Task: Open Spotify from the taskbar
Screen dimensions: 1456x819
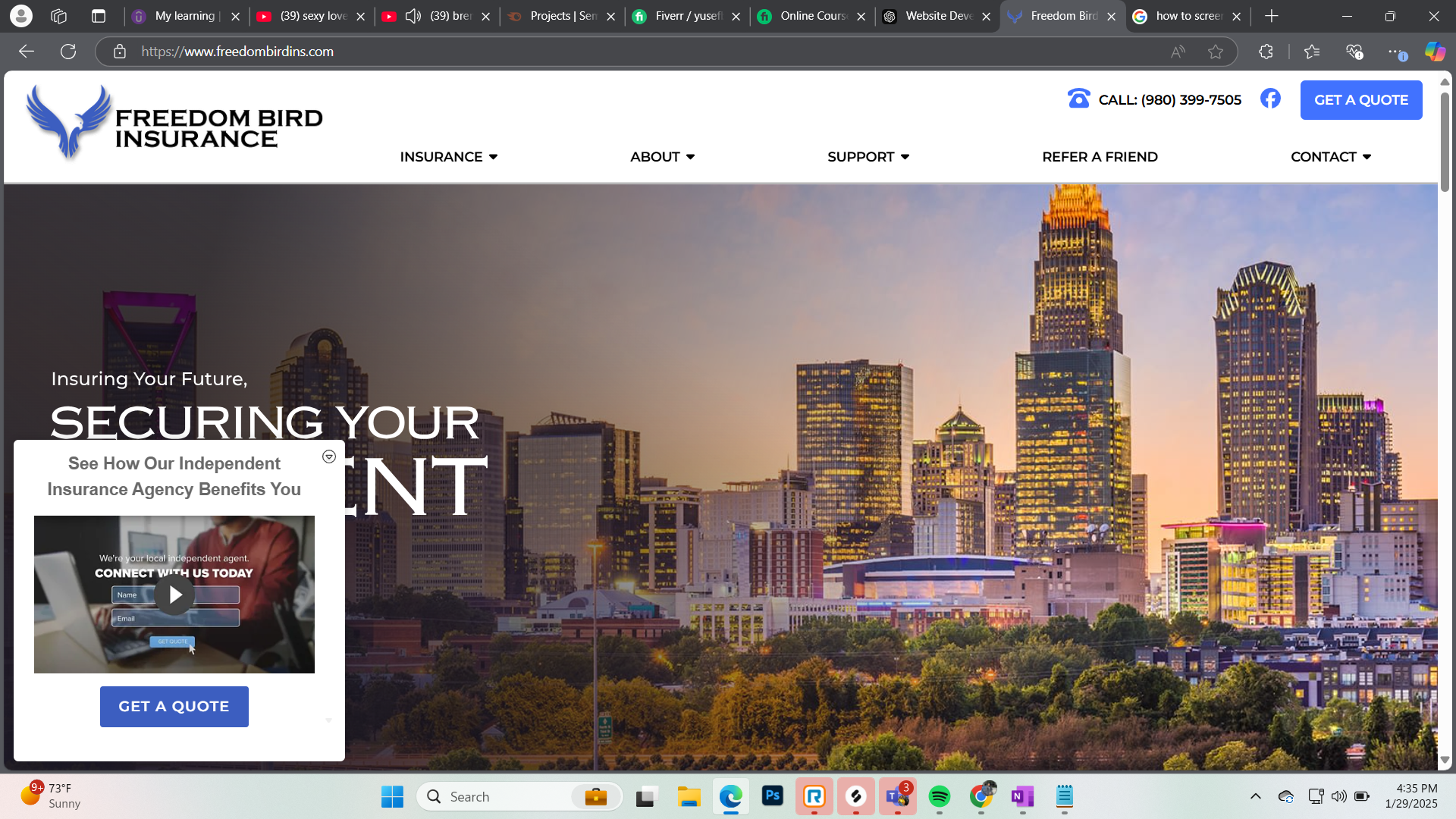Action: (x=939, y=796)
